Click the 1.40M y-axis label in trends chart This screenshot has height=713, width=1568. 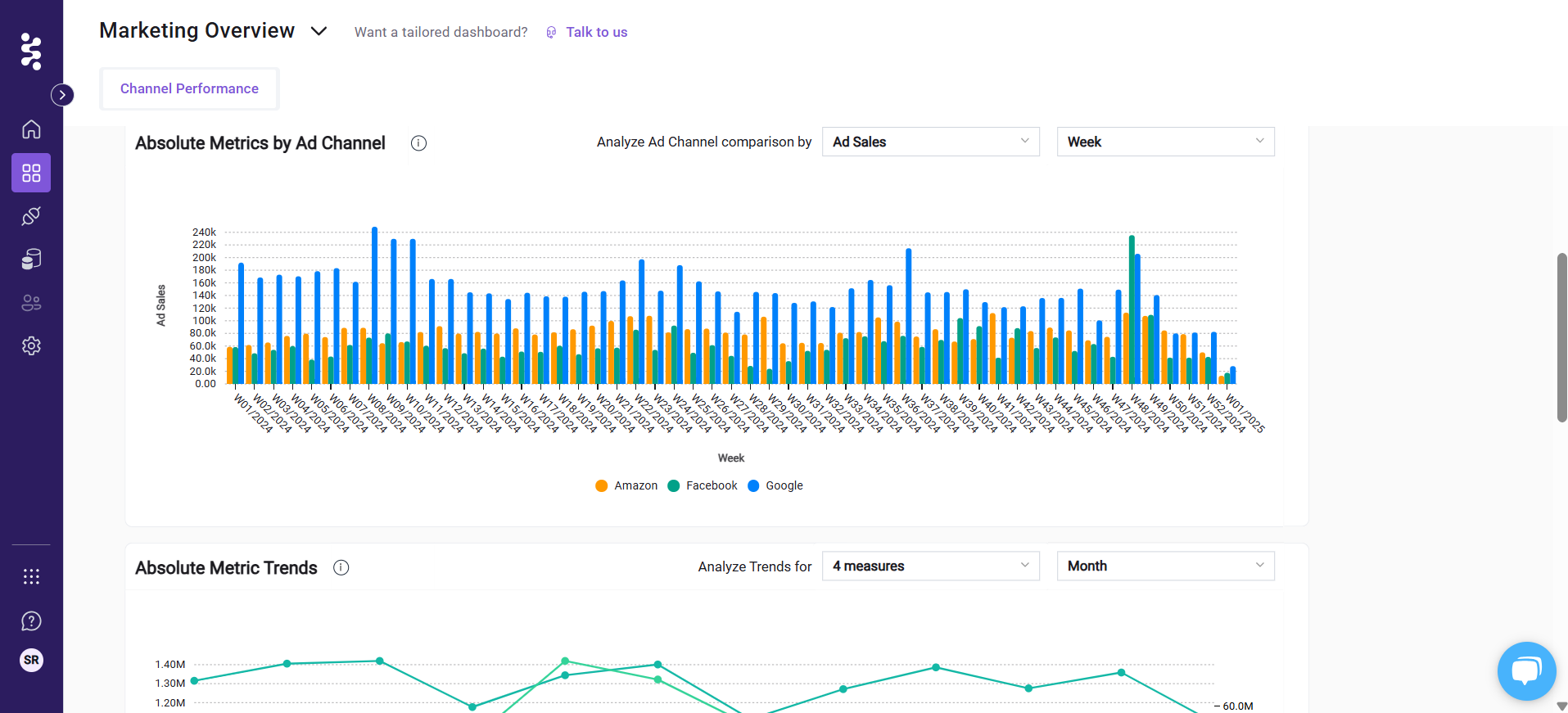click(x=170, y=665)
